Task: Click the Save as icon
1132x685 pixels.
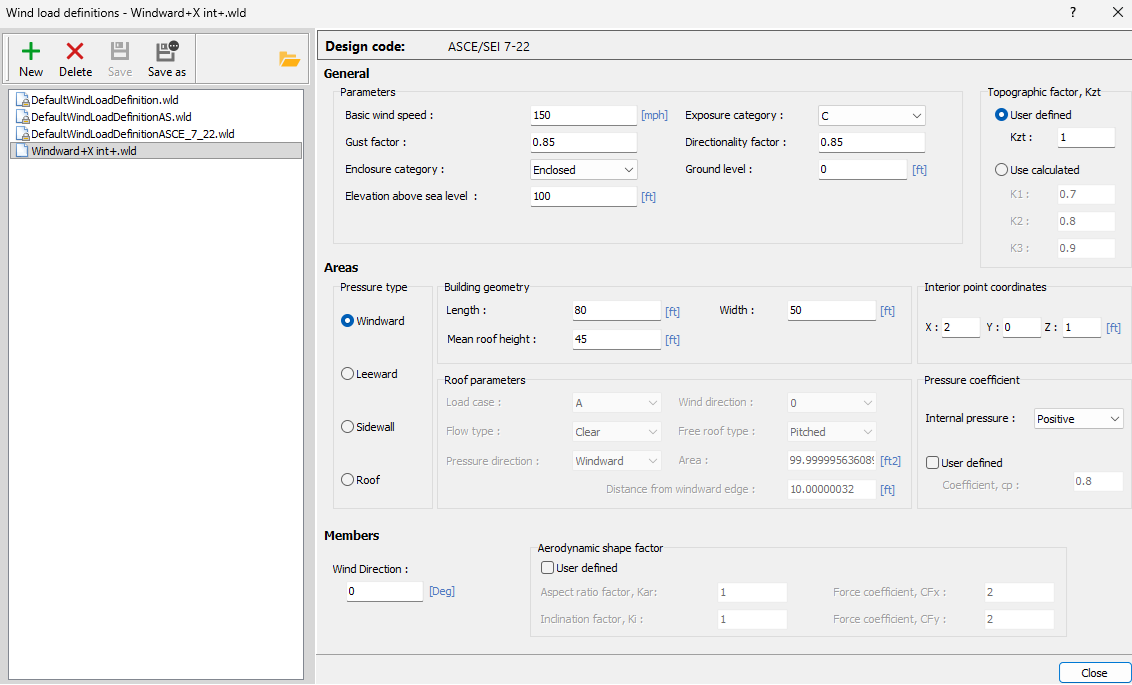Action: tap(167, 58)
